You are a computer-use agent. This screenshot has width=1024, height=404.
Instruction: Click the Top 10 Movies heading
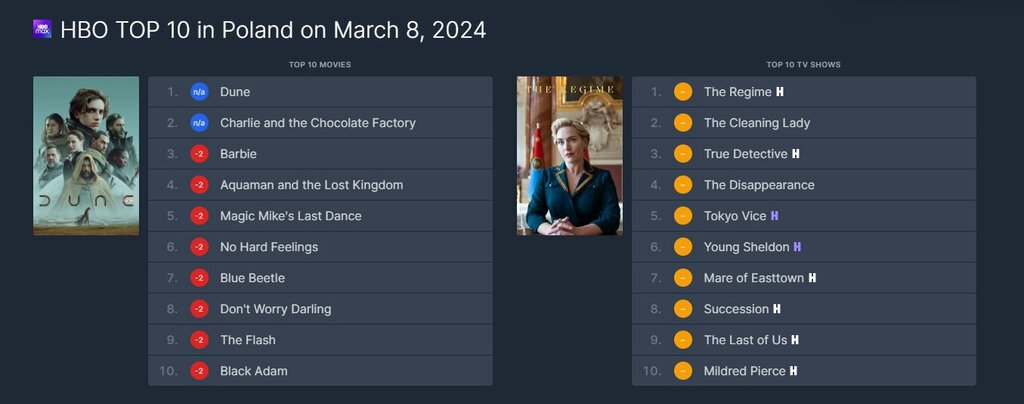click(x=320, y=65)
